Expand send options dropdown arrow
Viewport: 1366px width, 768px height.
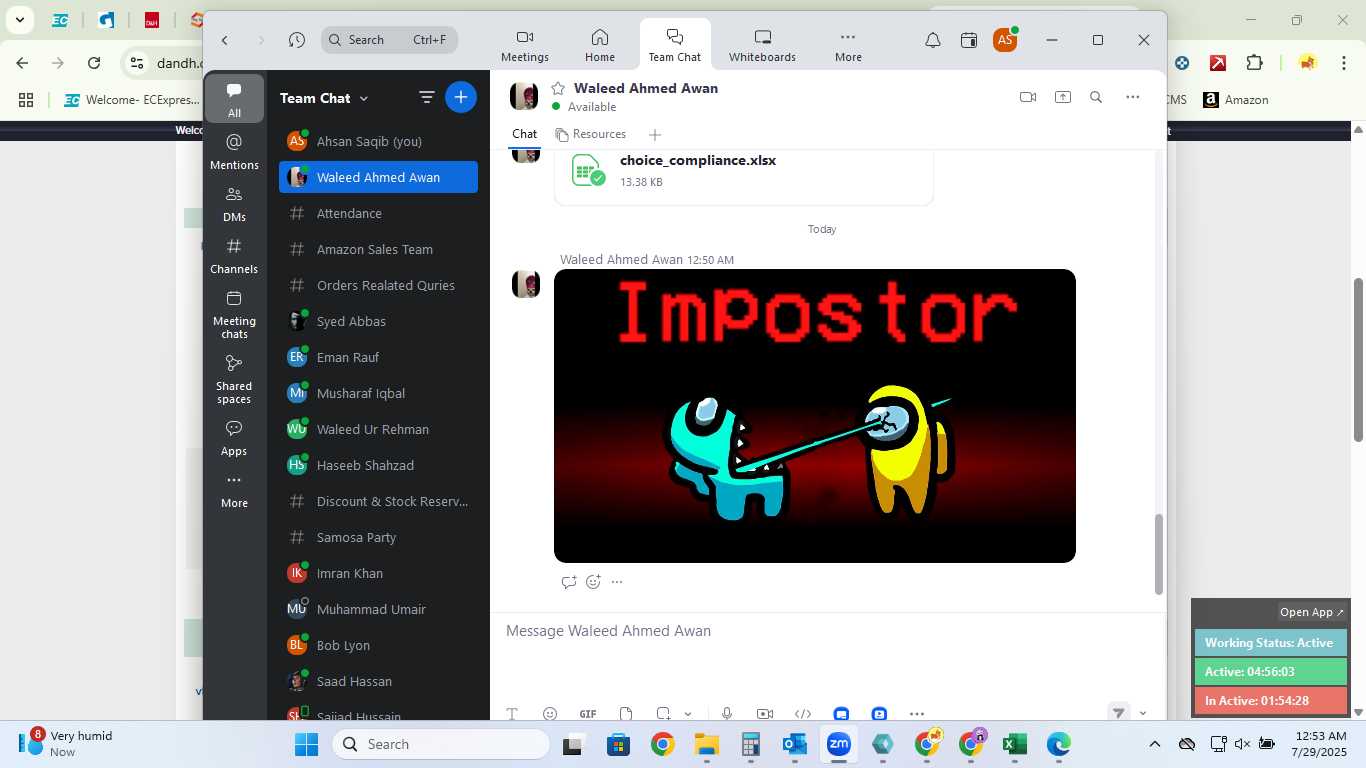click(x=1143, y=714)
